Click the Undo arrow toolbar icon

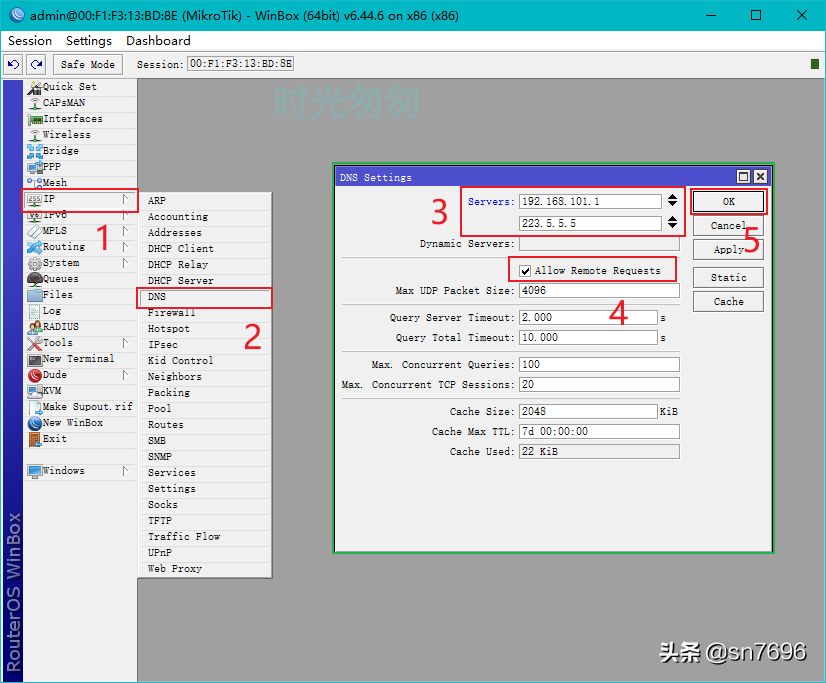[13, 64]
